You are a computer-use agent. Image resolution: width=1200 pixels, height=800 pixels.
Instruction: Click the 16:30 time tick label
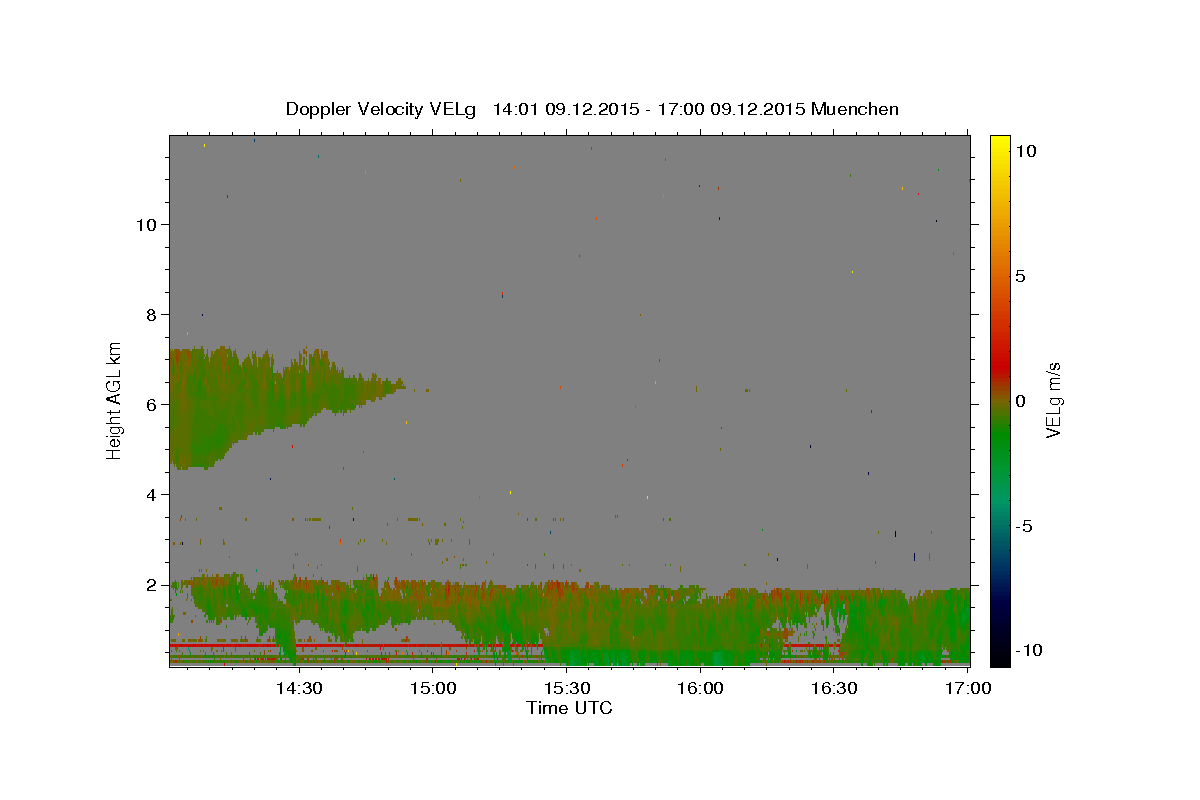click(834, 688)
